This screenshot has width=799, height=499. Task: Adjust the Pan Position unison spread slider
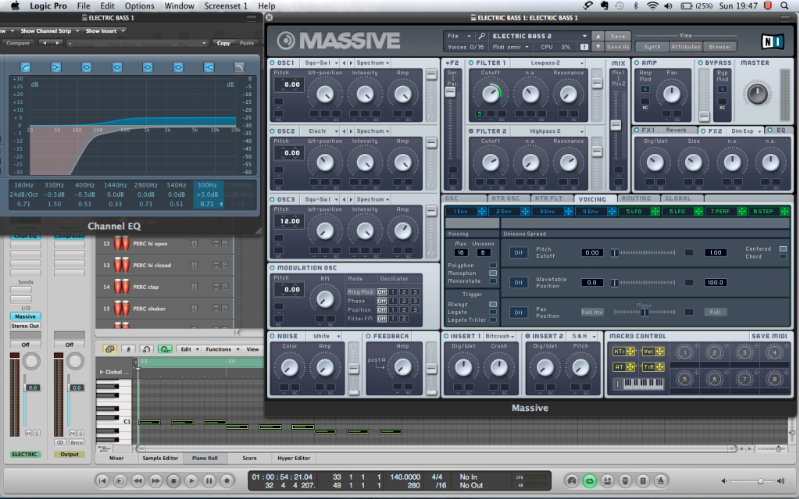click(644, 312)
